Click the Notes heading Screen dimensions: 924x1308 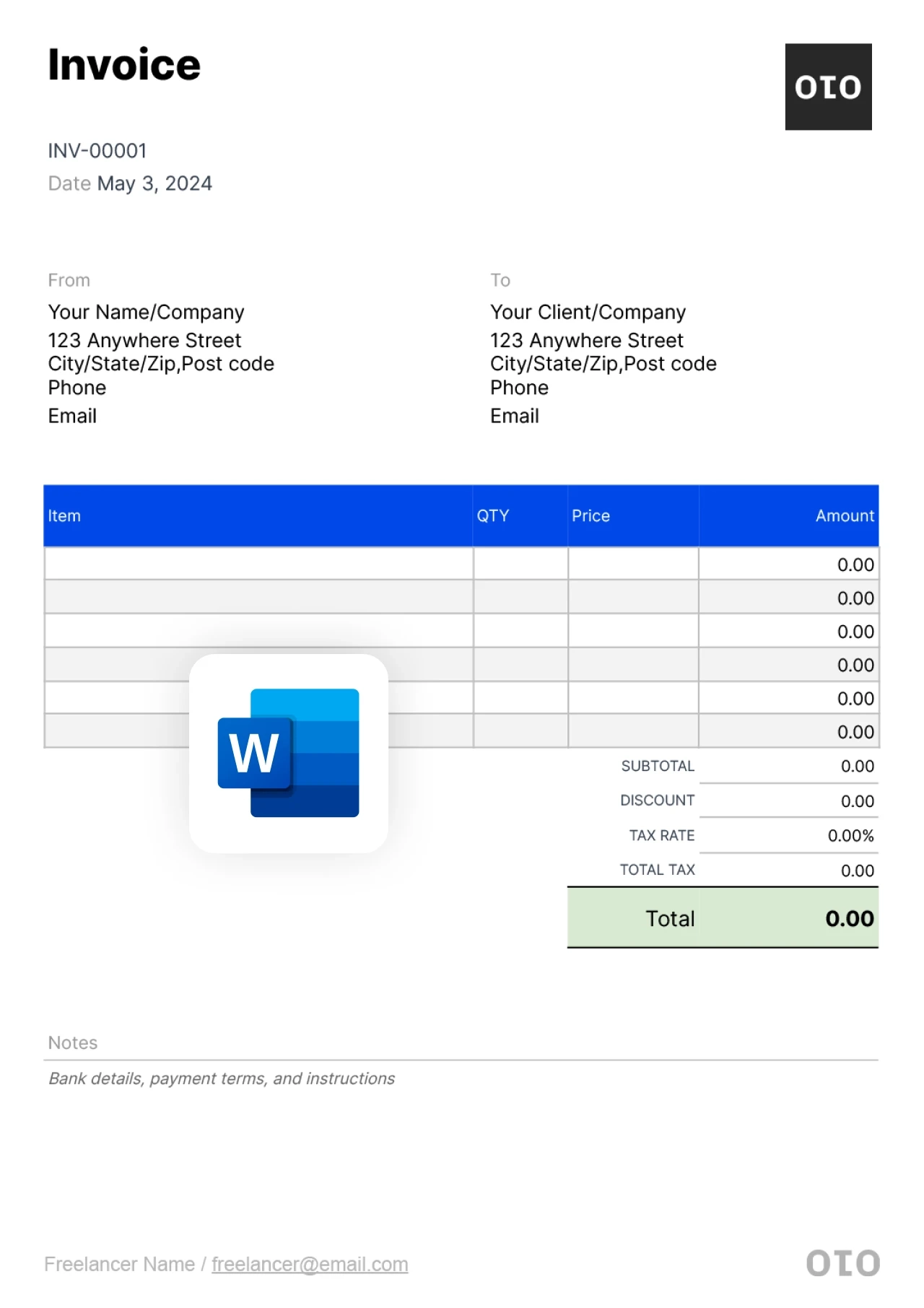[72, 1042]
